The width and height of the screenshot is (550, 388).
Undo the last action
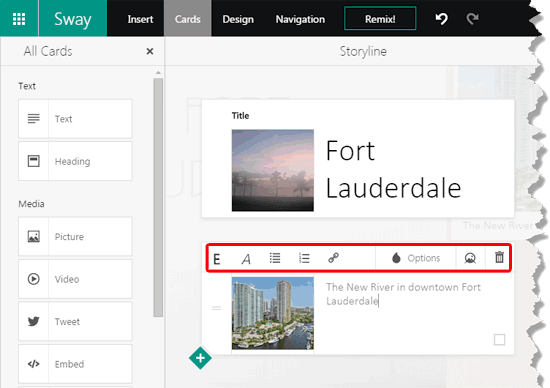442,18
